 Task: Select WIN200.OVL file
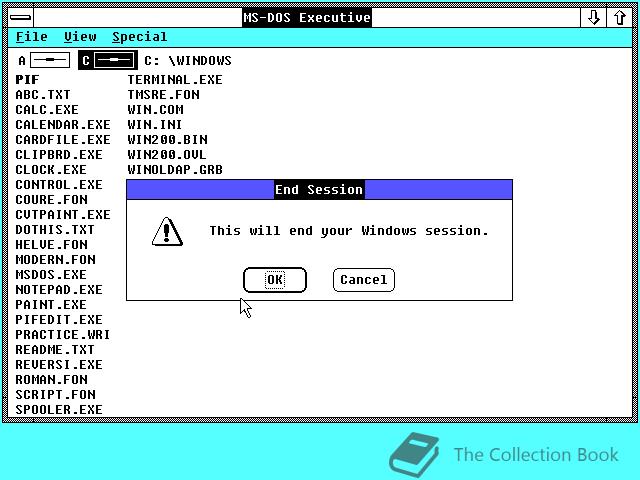[167, 155]
